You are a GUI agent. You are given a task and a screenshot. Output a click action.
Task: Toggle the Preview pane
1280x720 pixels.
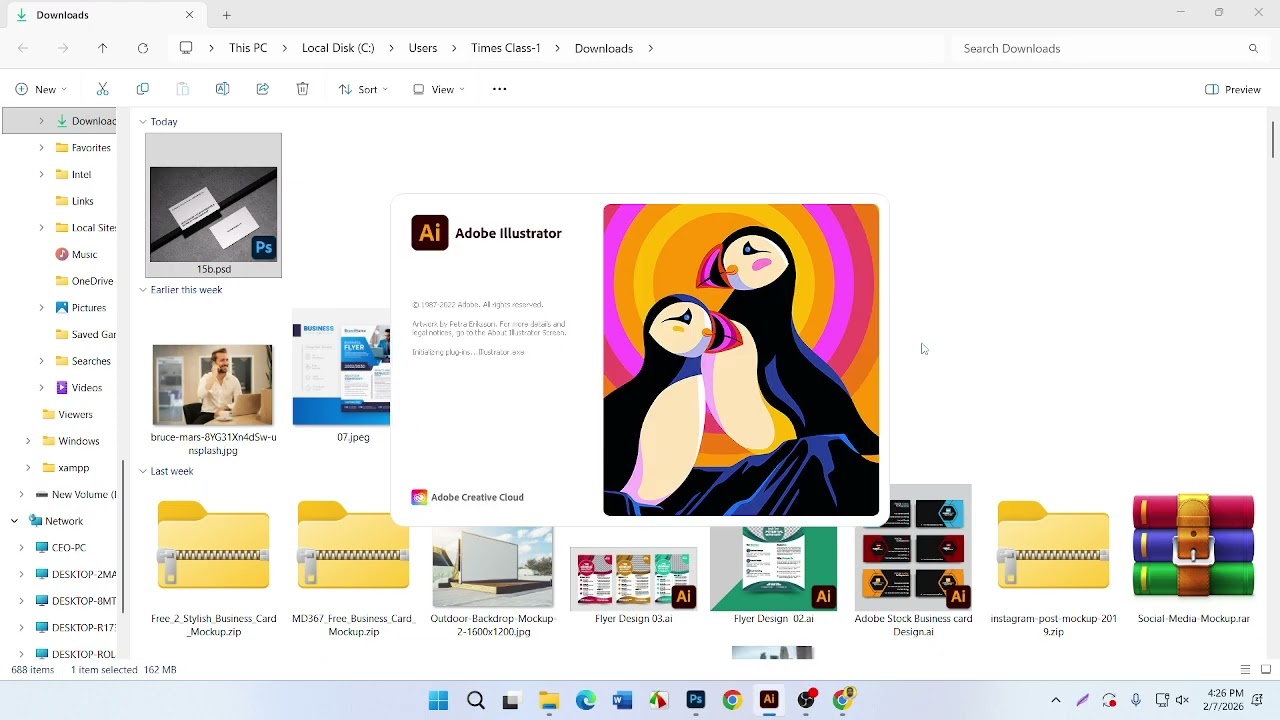coord(1233,89)
